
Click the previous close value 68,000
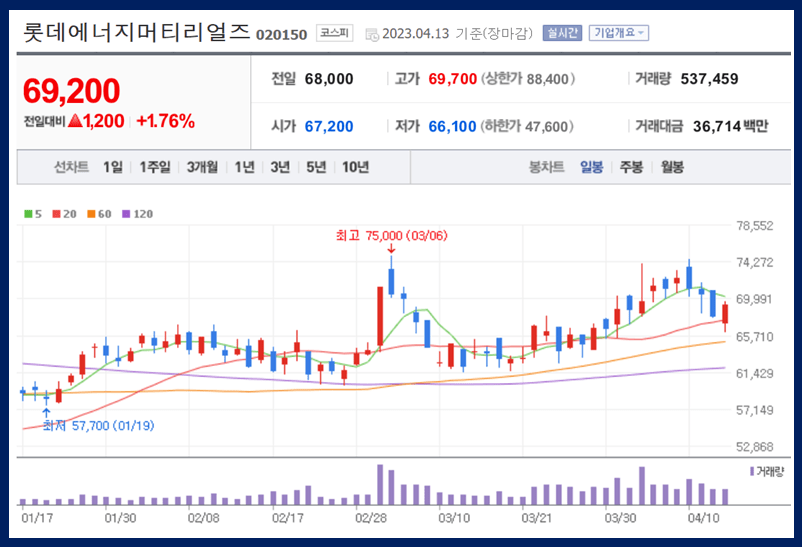(329, 79)
